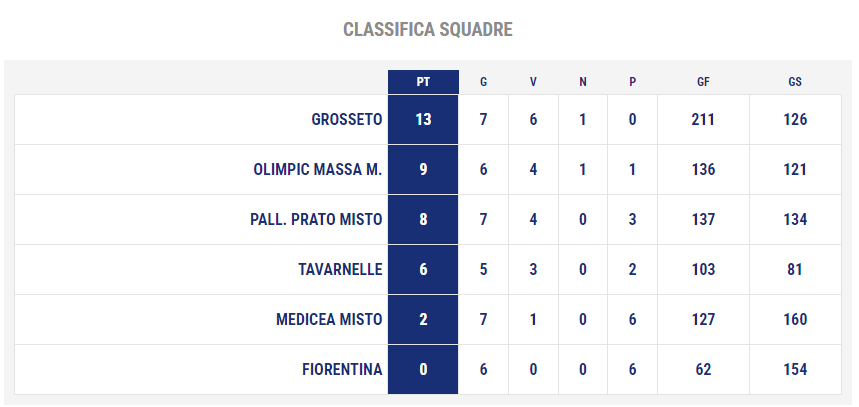Select Grosseto's 211 goals-for value
Image resolution: width=859 pixels, height=407 pixels.
[703, 119]
